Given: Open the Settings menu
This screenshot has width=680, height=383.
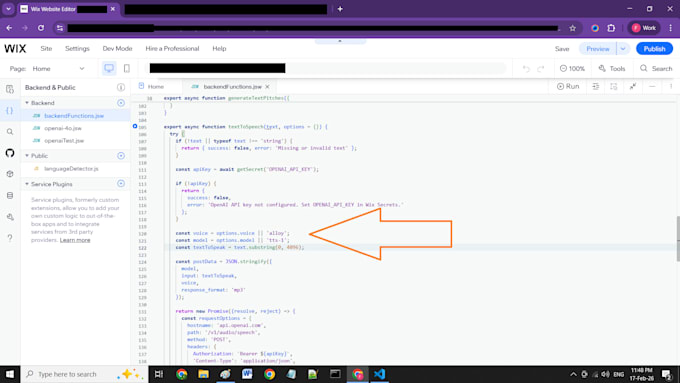Looking at the screenshot, I should pos(77,49).
